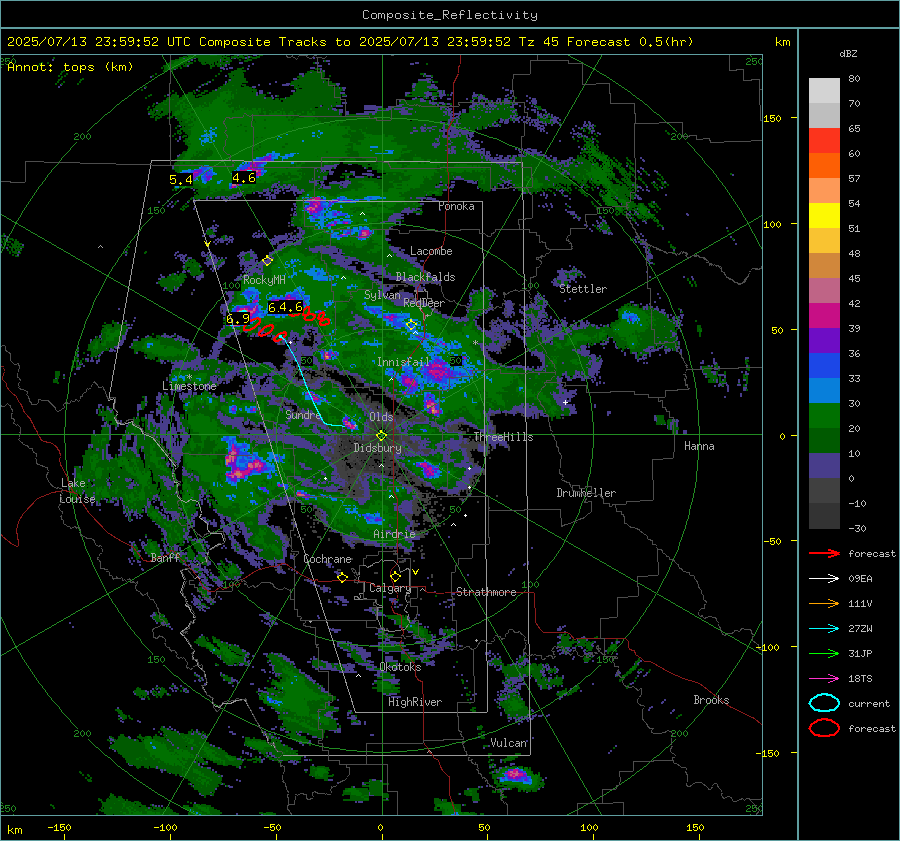
Task: Click the Banff city label
Action: 165,557
